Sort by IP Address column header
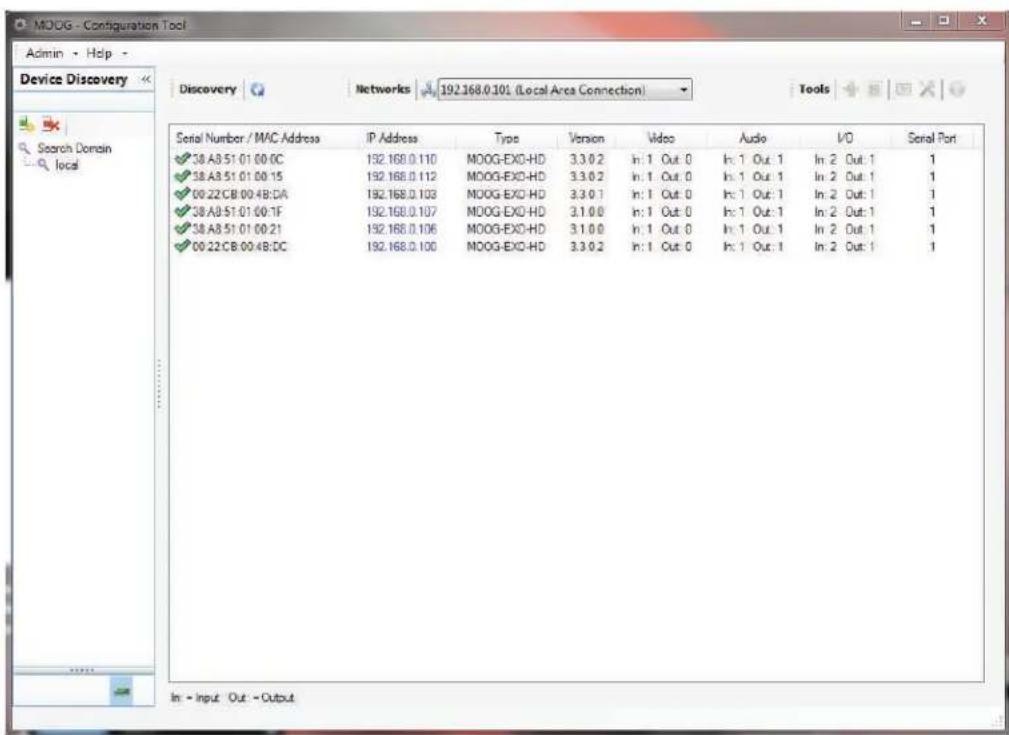This screenshot has height=735, width=1009. tap(392, 138)
